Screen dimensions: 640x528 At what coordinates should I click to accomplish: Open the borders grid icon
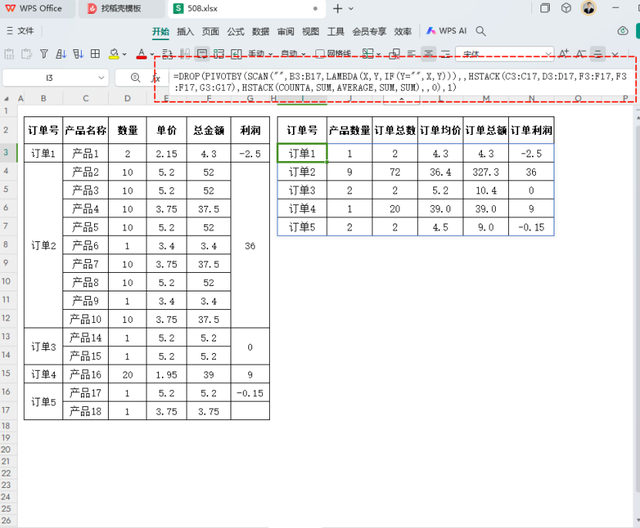tap(95, 54)
